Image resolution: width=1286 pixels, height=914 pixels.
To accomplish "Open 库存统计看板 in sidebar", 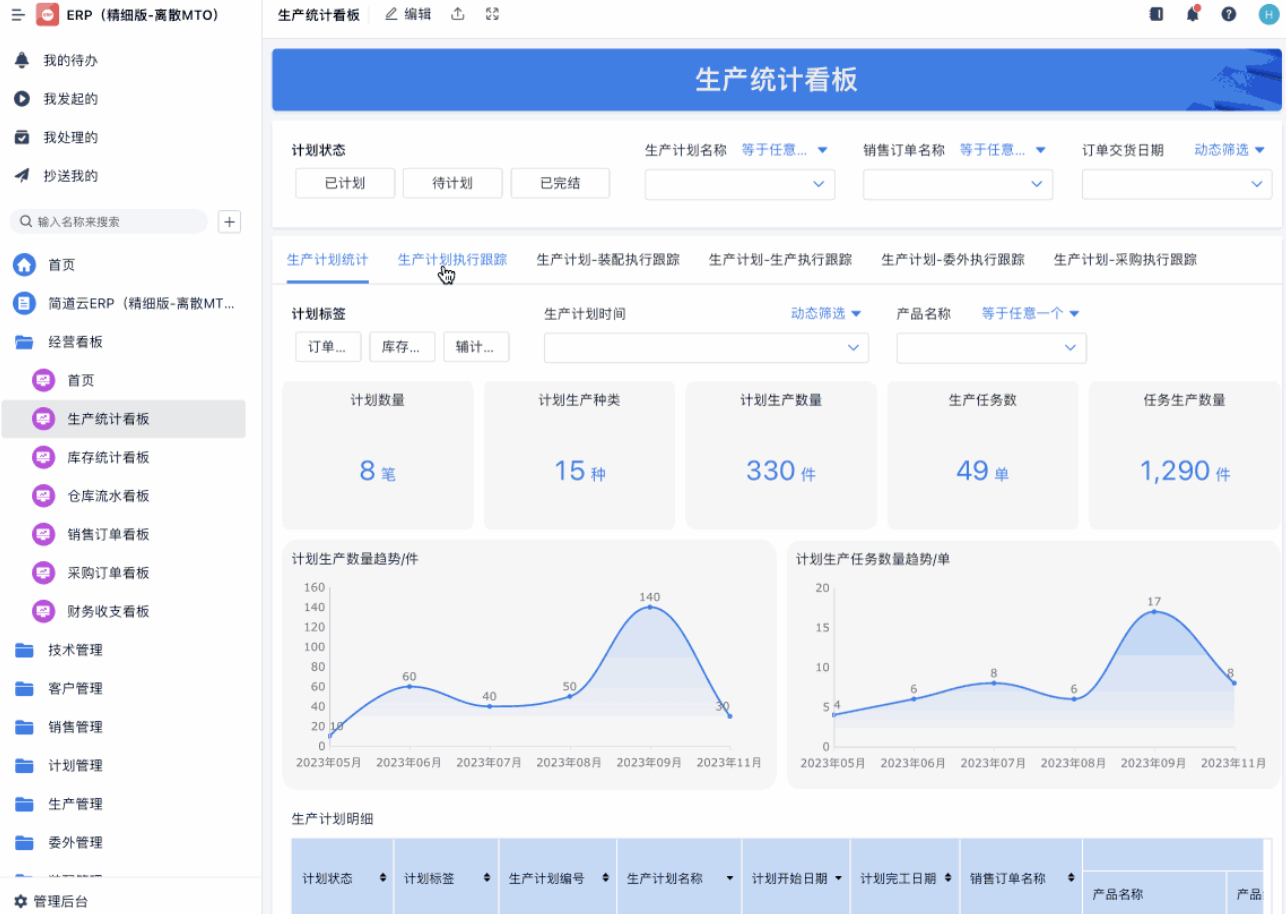I will (108, 457).
